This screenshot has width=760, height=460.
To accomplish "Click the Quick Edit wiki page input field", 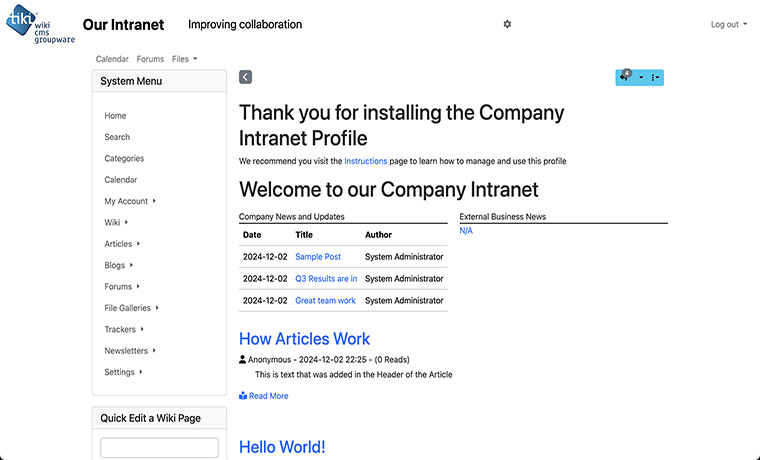I will click(x=159, y=447).
